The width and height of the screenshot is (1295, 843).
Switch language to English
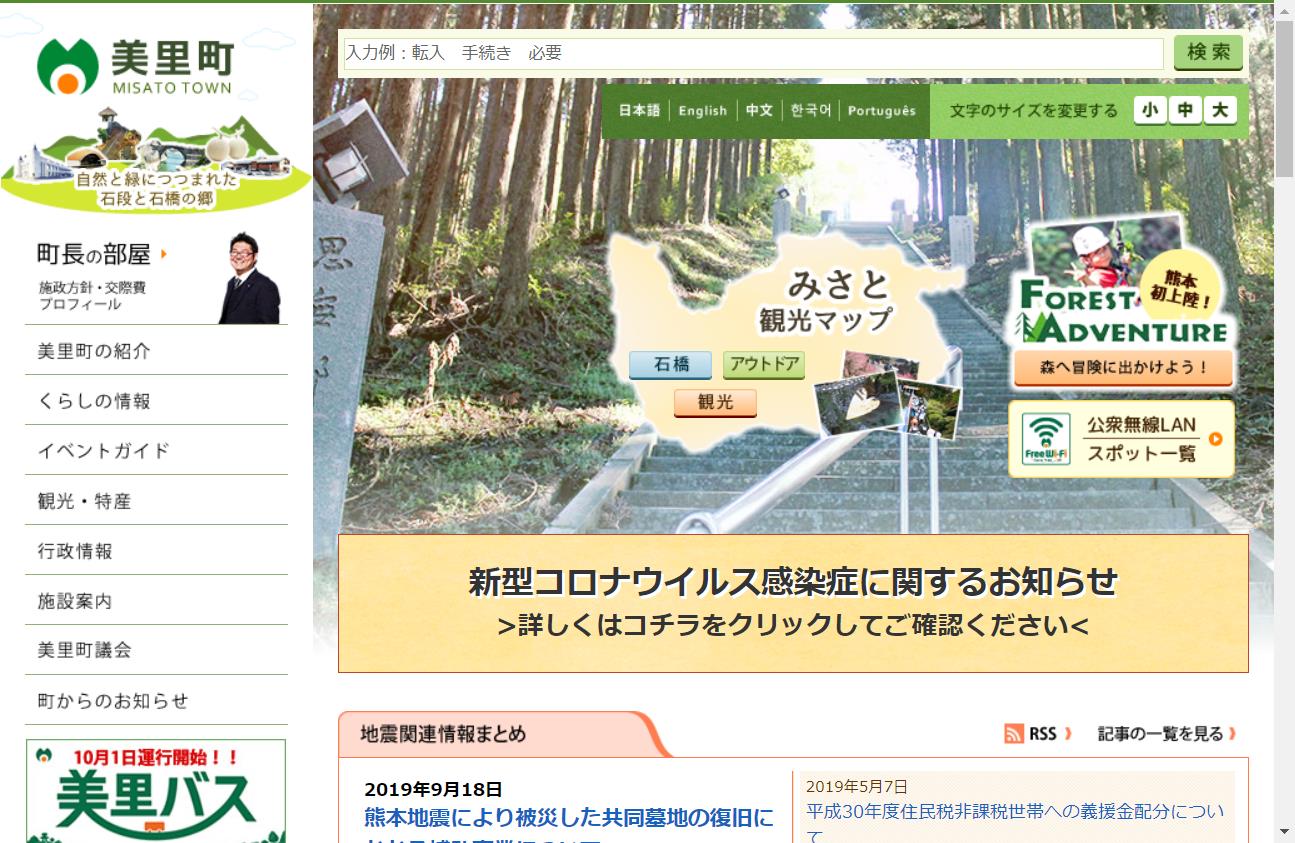702,111
